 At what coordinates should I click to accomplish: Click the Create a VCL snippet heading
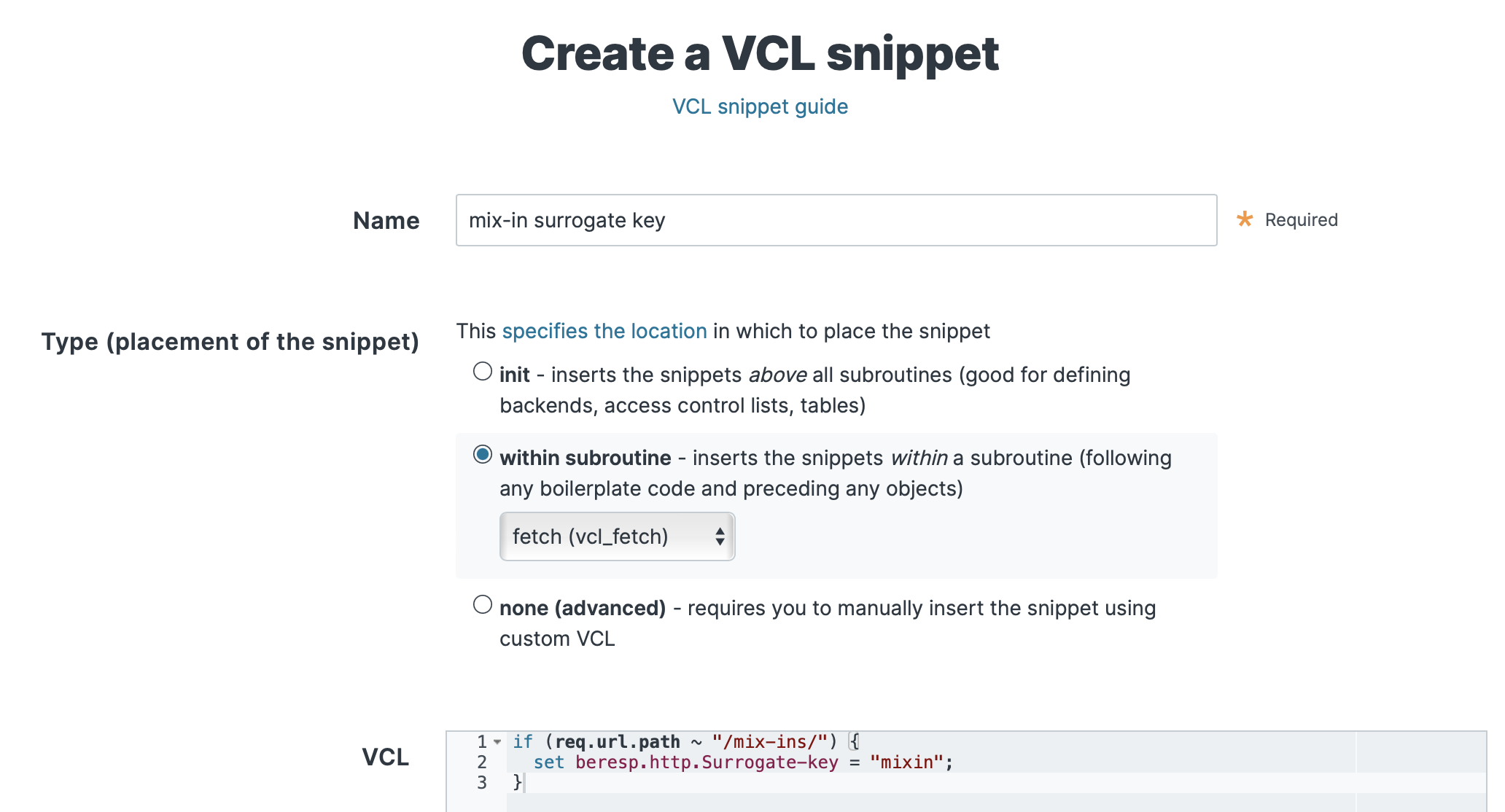[761, 53]
